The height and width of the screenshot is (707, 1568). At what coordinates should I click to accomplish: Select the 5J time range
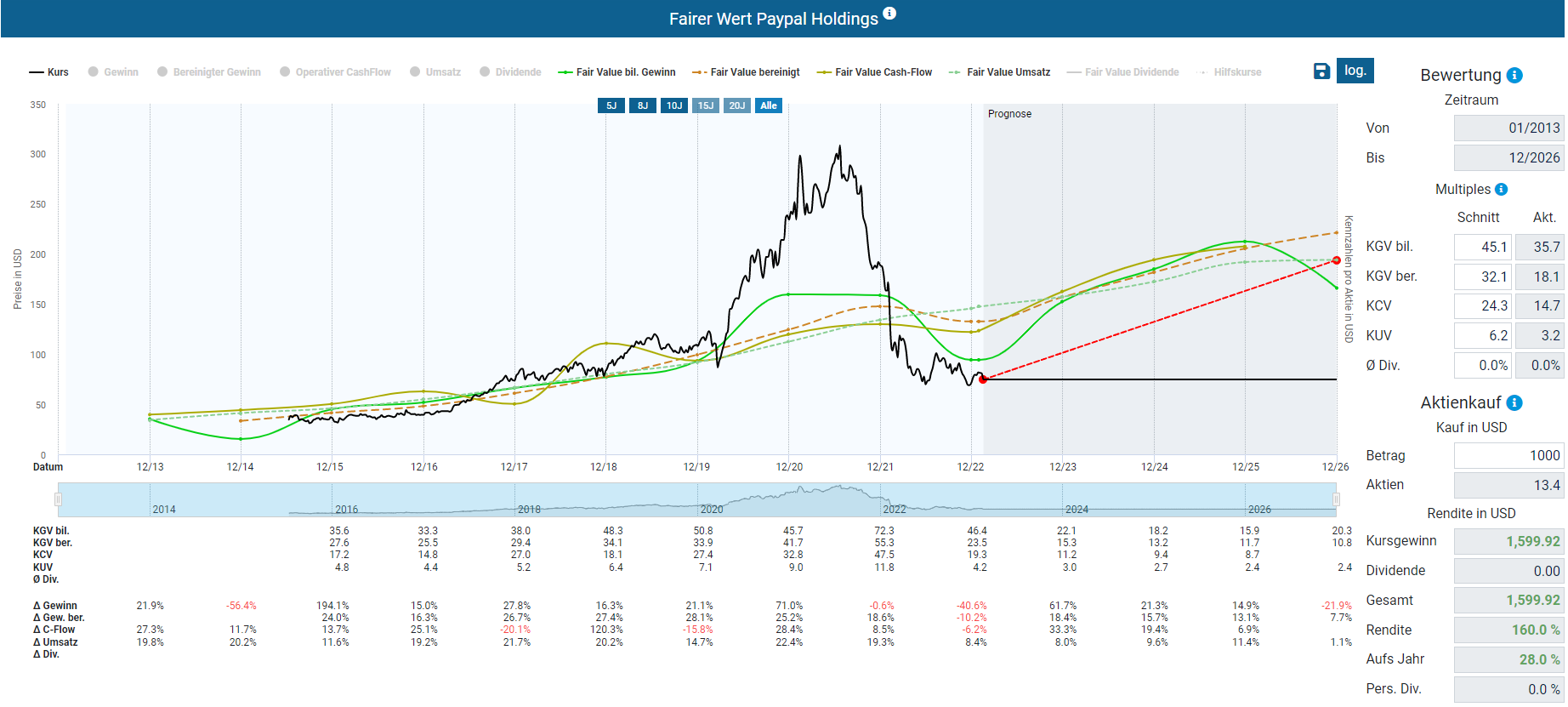[x=611, y=105]
